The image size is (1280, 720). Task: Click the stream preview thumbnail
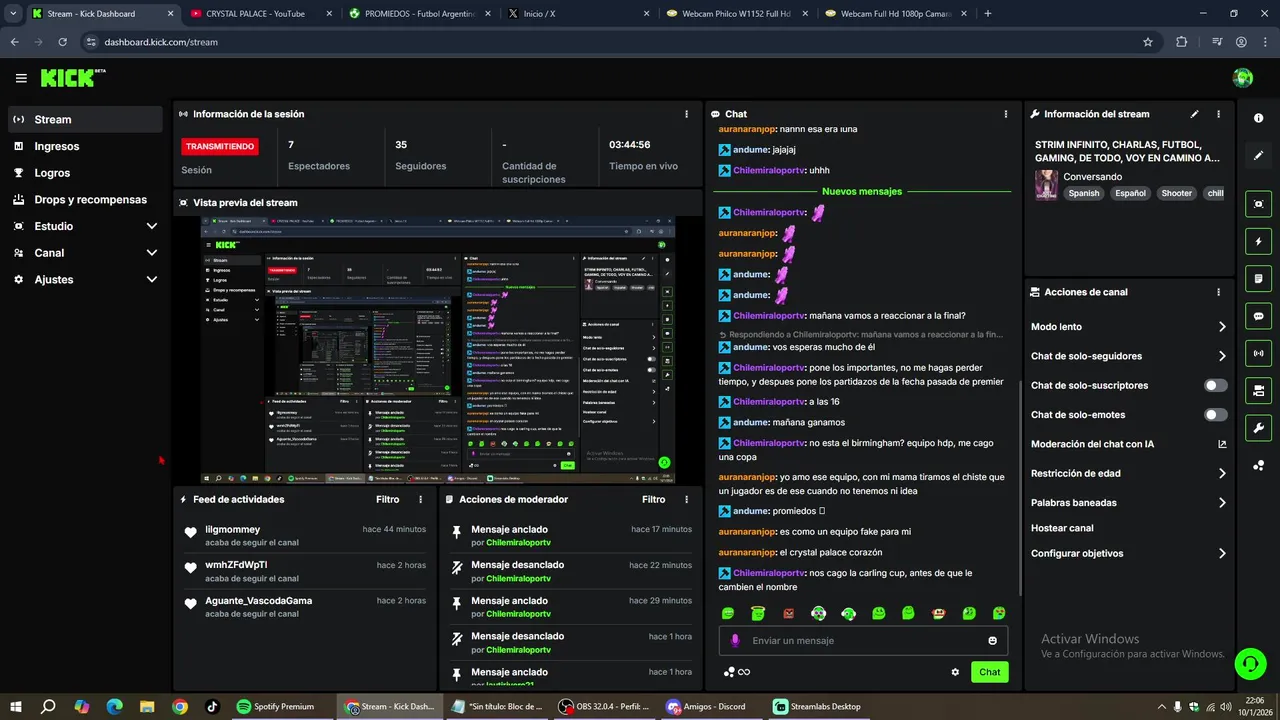pos(438,350)
